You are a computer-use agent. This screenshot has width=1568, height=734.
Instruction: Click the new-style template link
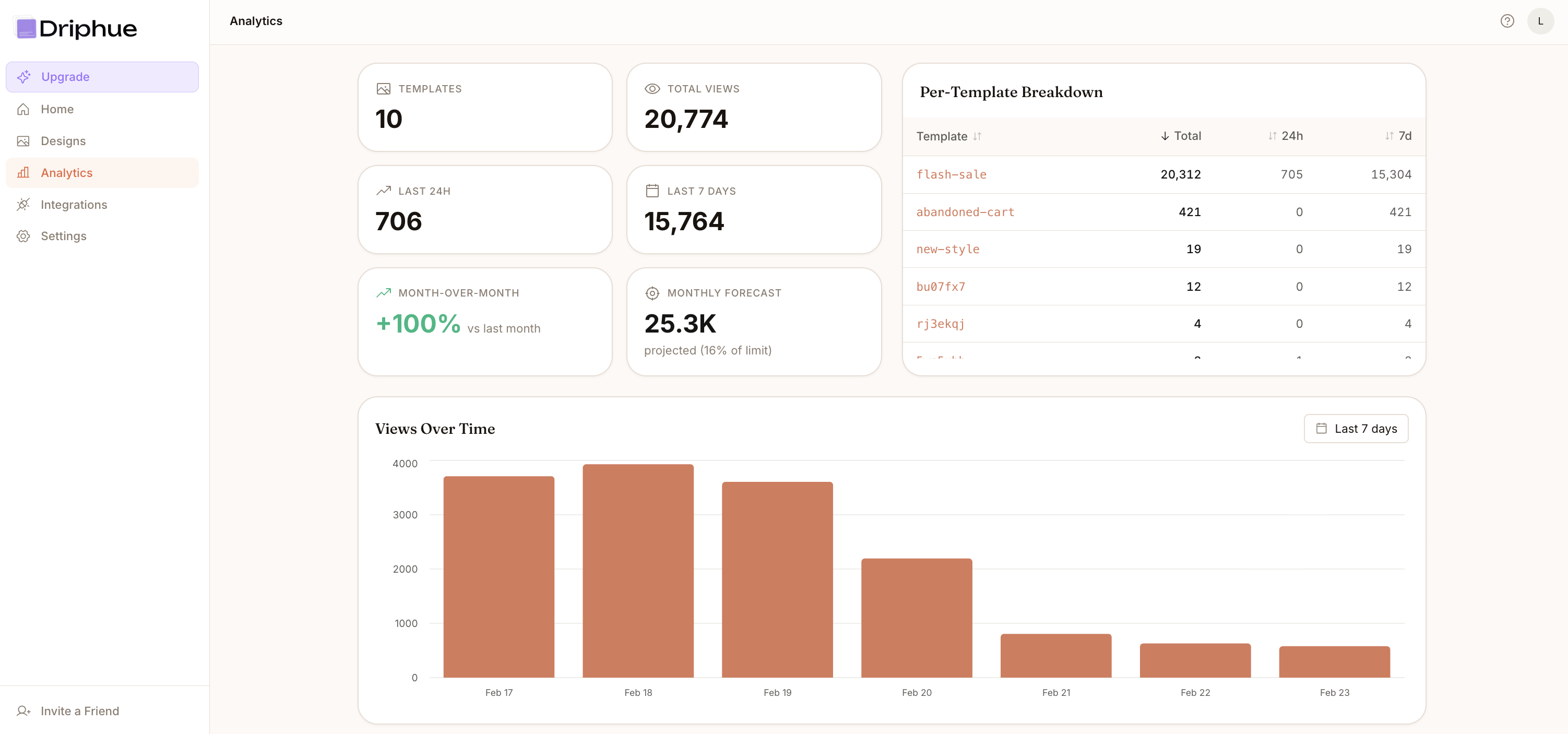[x=947, y=249]
